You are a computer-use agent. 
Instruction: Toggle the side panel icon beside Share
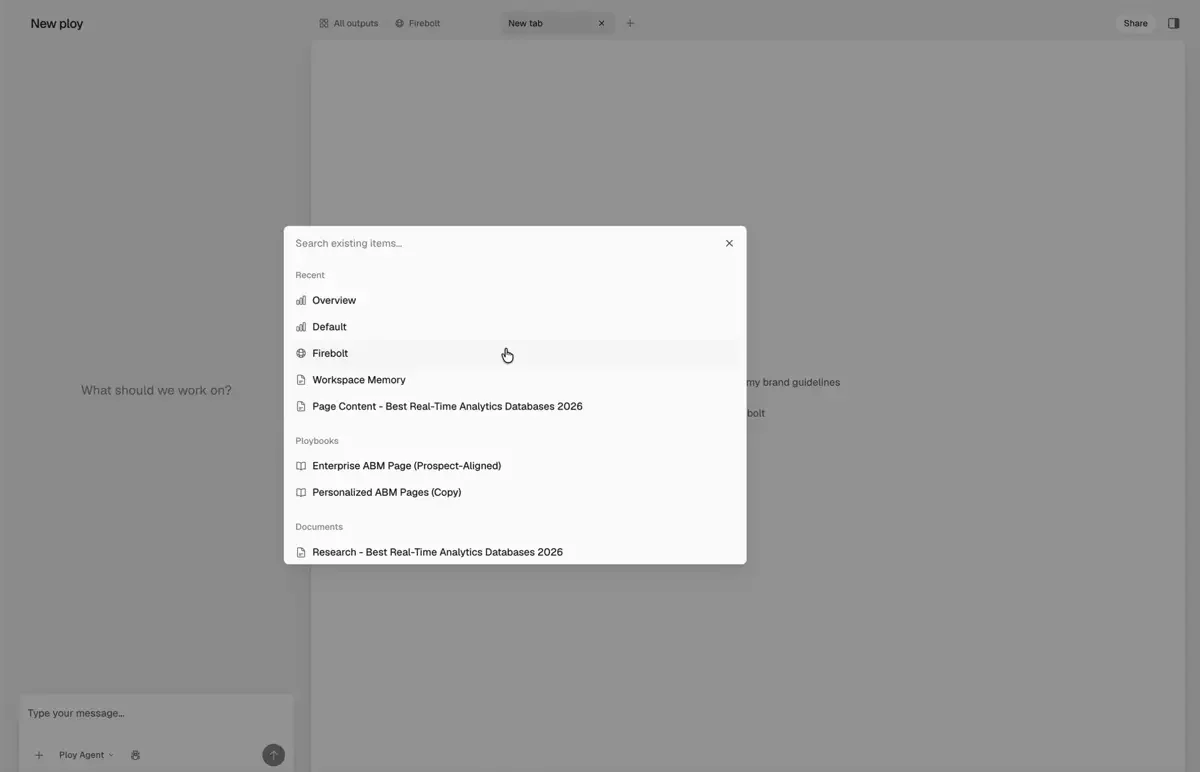click(x=1174, y=23)
